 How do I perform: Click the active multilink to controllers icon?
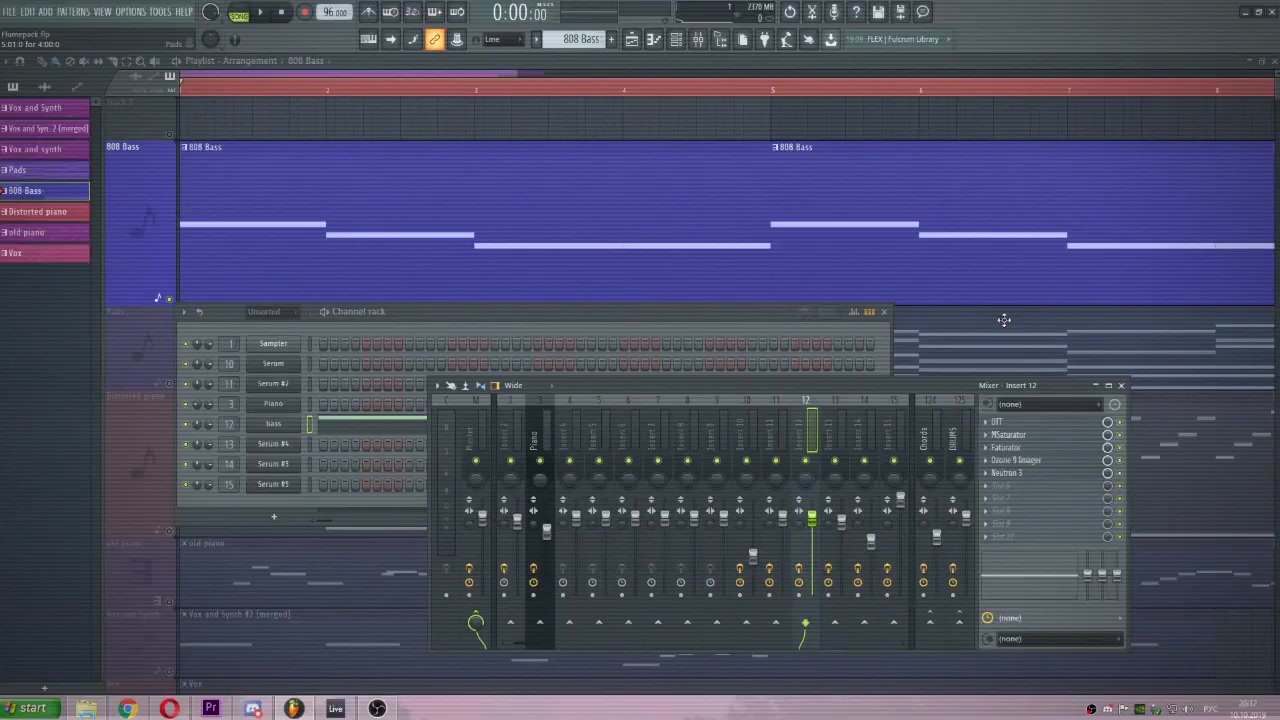[x=435, y=39]
